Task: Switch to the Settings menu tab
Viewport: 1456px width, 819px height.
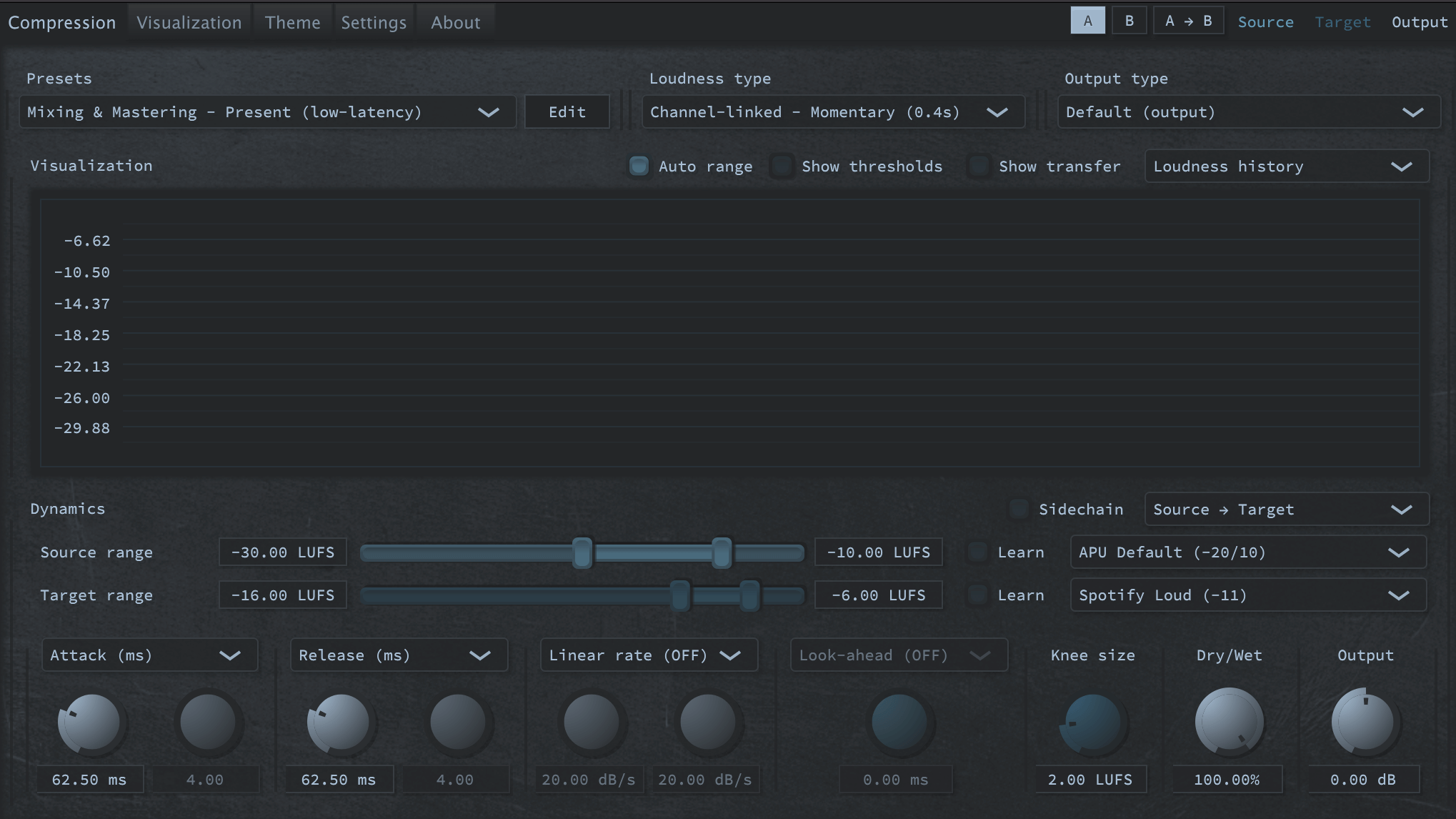Action: [x=374, y=21]
